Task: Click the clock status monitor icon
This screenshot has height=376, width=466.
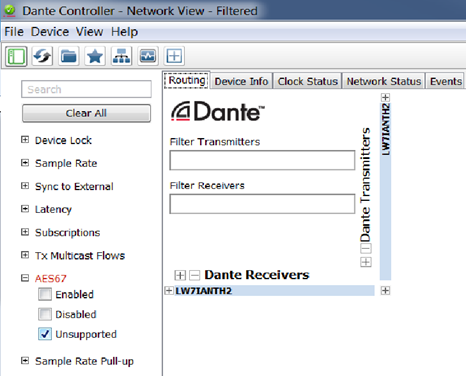Action: coord(148,56)
